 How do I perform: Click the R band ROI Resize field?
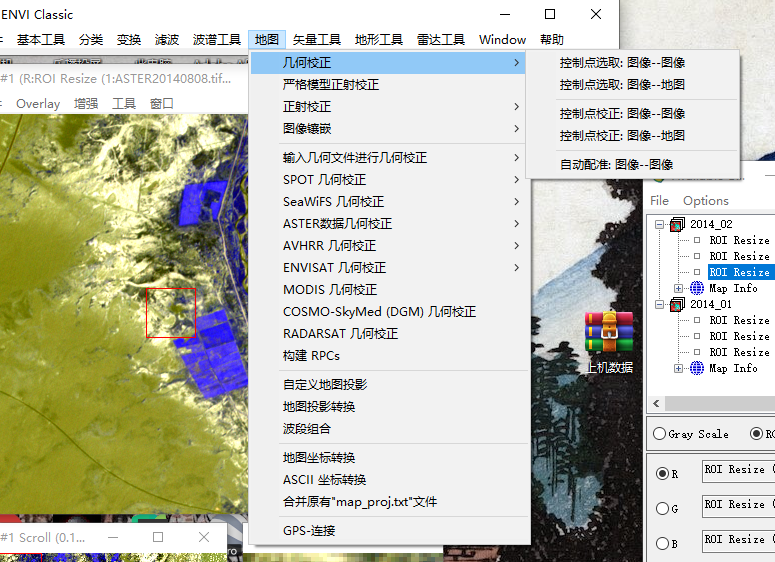(x=738, y=471)
